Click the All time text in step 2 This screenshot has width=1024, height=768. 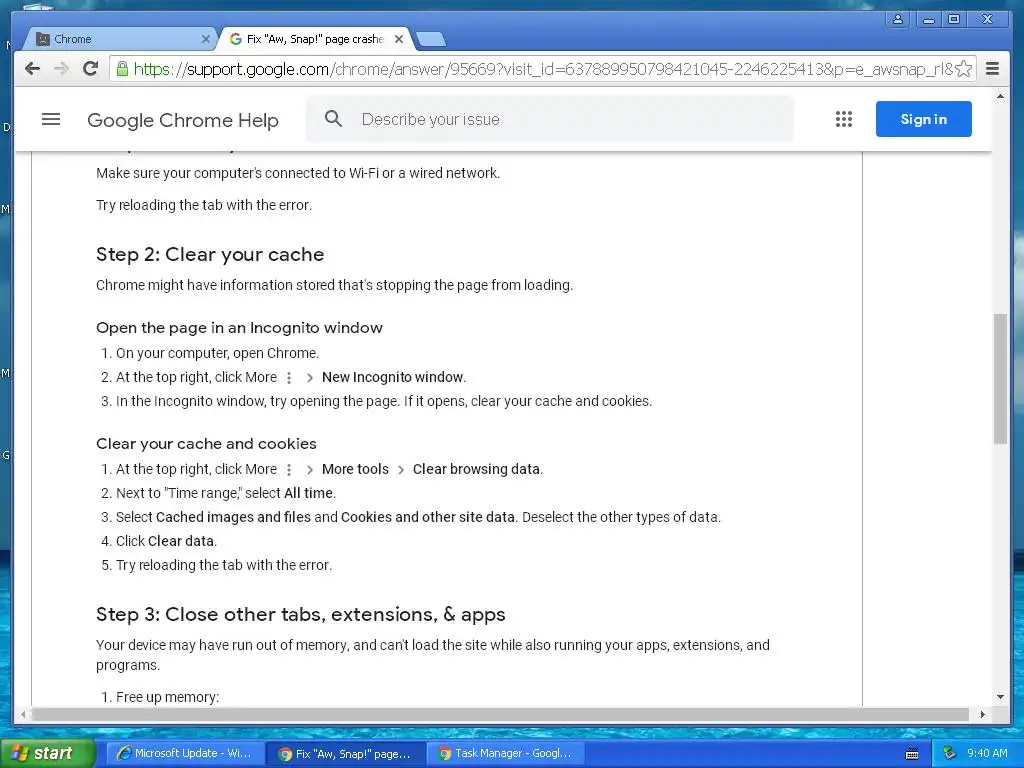click(308, 494)
